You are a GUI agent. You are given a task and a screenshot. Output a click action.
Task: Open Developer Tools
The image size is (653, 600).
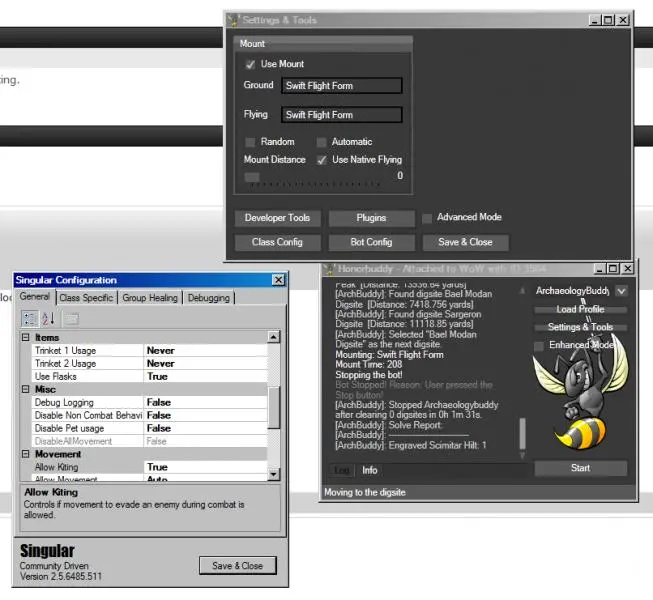277,218
